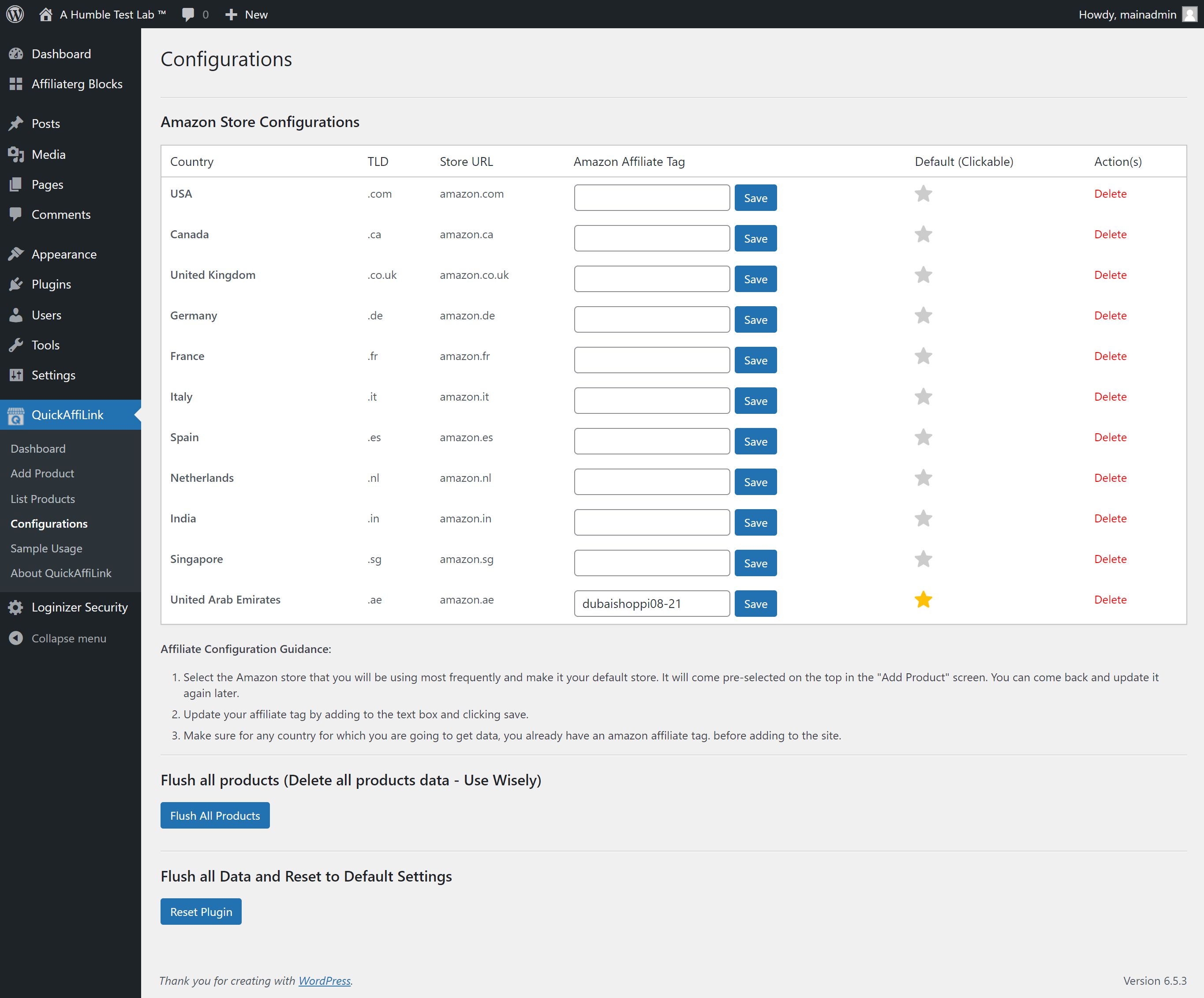Open List Products submenu item
Viewport: 1204px width, 998px height.
(x=43, y=499)
